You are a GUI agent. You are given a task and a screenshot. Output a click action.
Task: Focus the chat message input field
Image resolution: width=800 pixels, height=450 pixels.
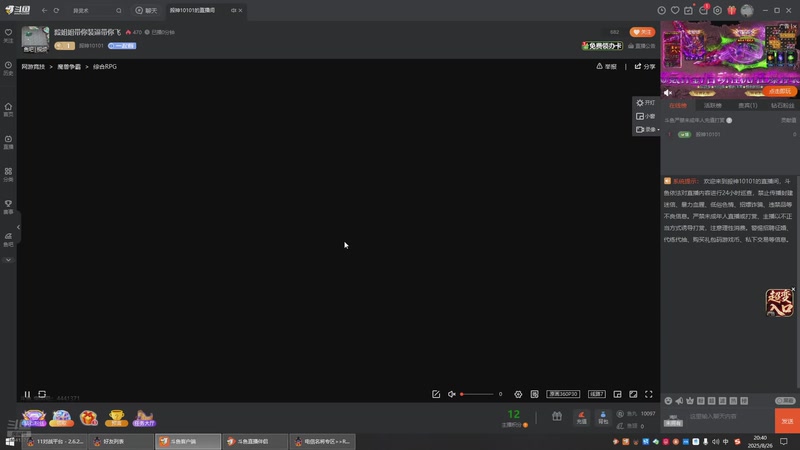[730, 420]
